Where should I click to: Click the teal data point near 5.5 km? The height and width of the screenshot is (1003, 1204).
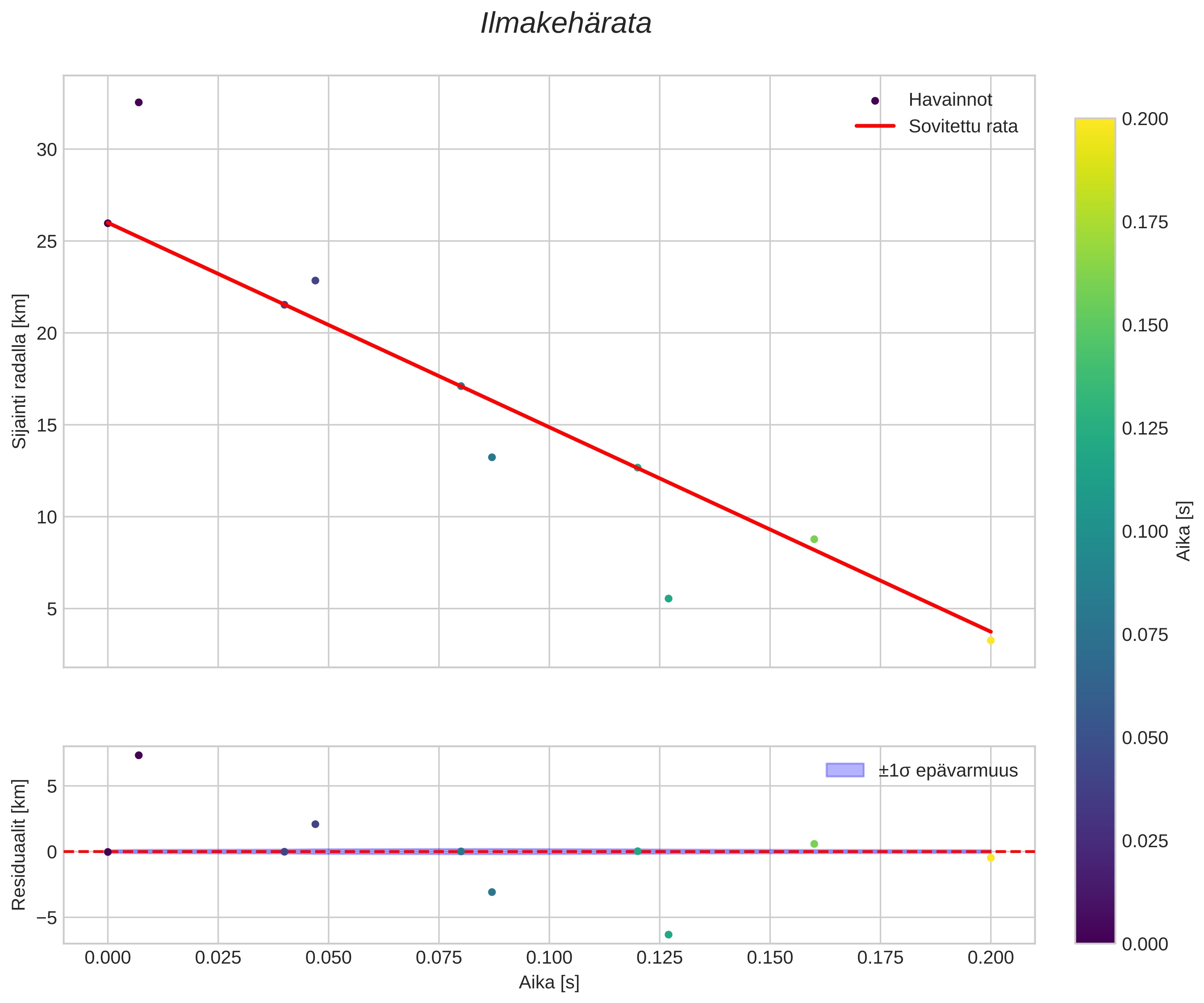click(x=668, y=599)
